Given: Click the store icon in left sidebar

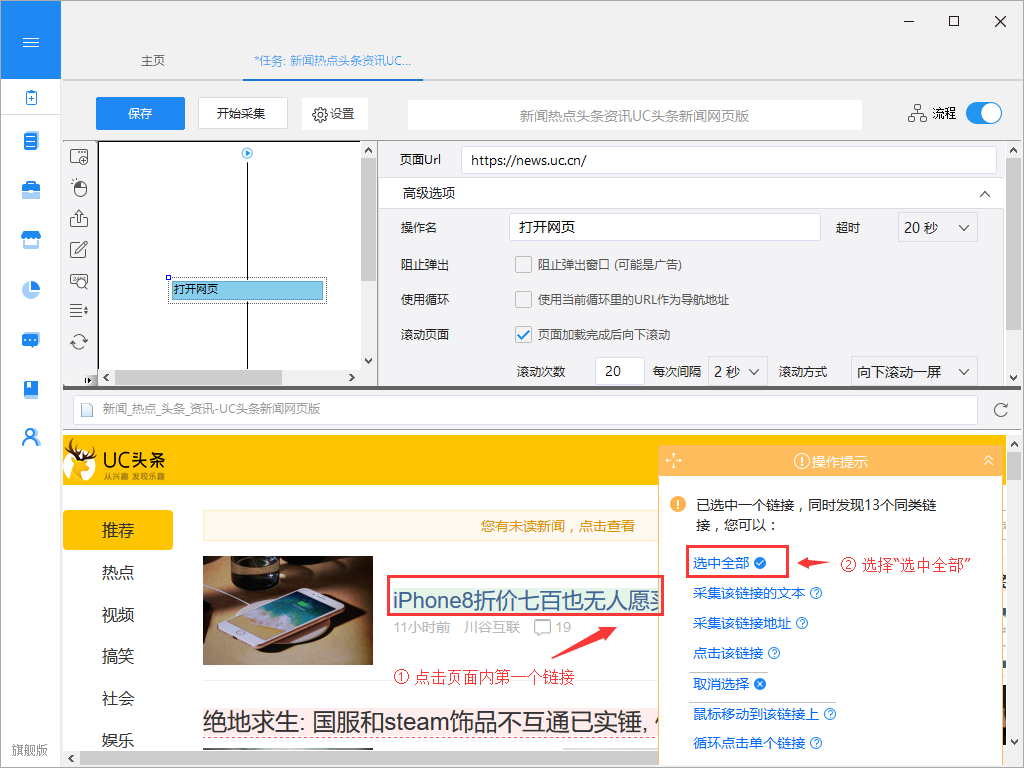Looking at the screenshot, I should (31, 240).
